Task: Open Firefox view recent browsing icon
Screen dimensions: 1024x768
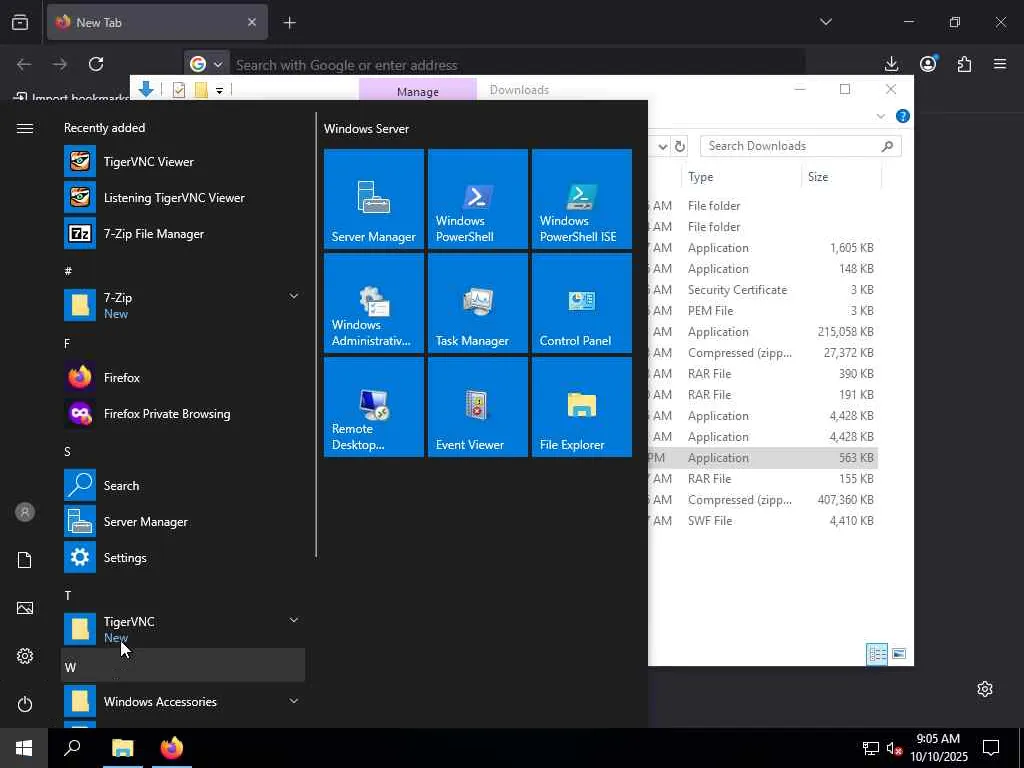Action: [20, 22]
